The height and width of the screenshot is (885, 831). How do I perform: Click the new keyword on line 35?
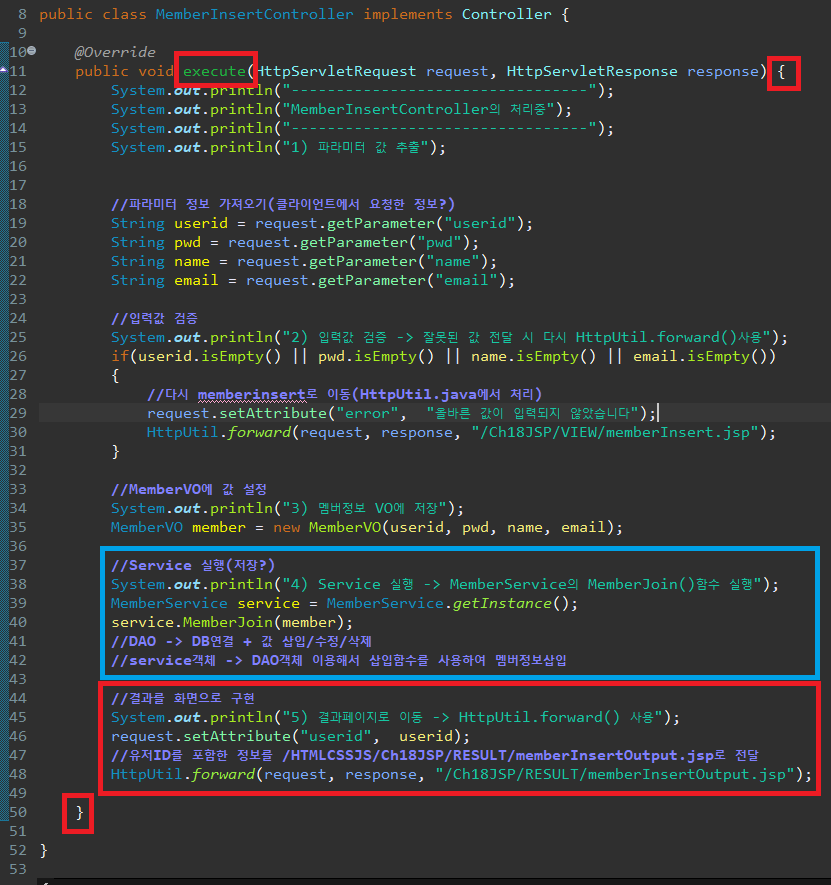click(x=286, y=527)
